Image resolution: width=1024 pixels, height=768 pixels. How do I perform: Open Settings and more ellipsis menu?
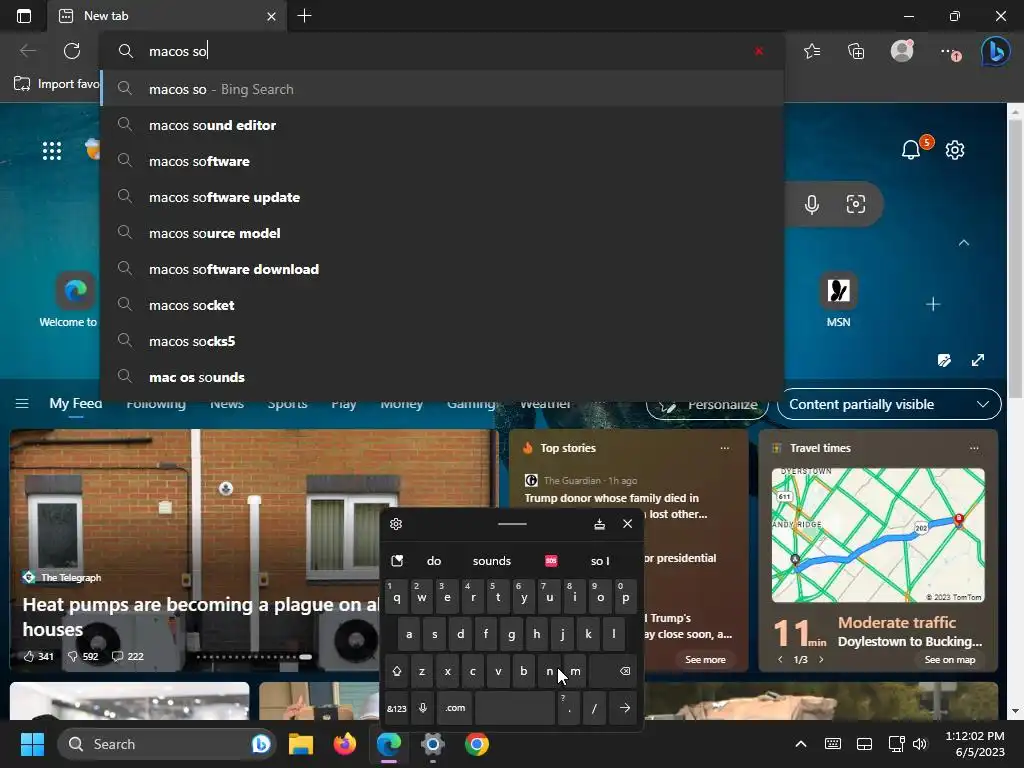tap(950, 51)
